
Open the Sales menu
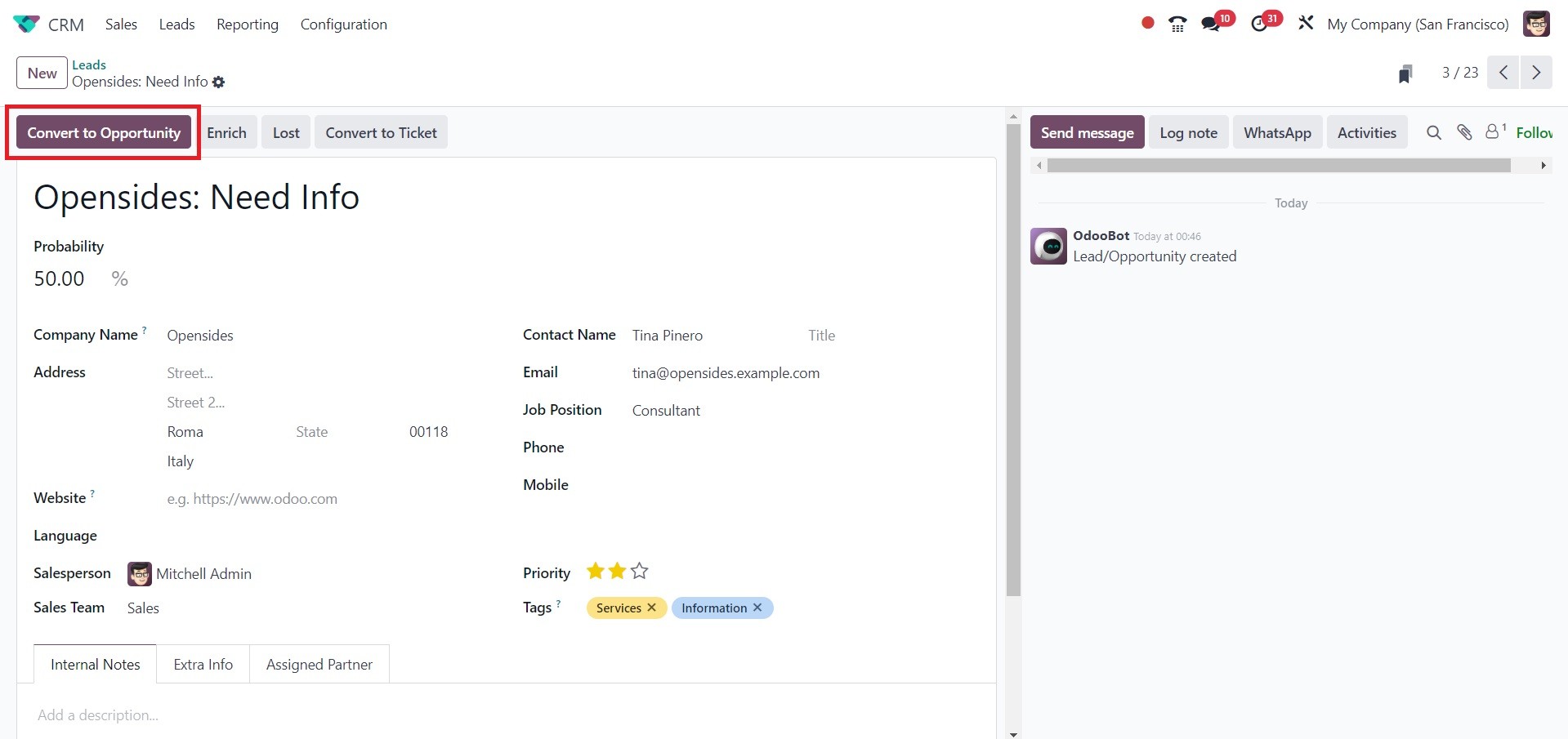coord(121,24)
